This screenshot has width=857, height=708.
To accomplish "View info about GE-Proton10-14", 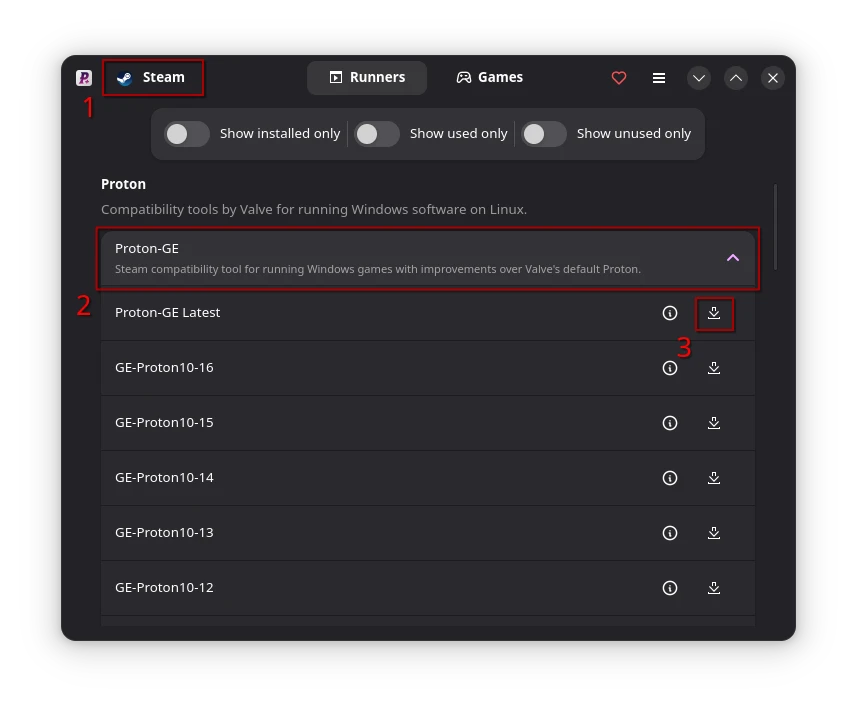I will 670,477.
